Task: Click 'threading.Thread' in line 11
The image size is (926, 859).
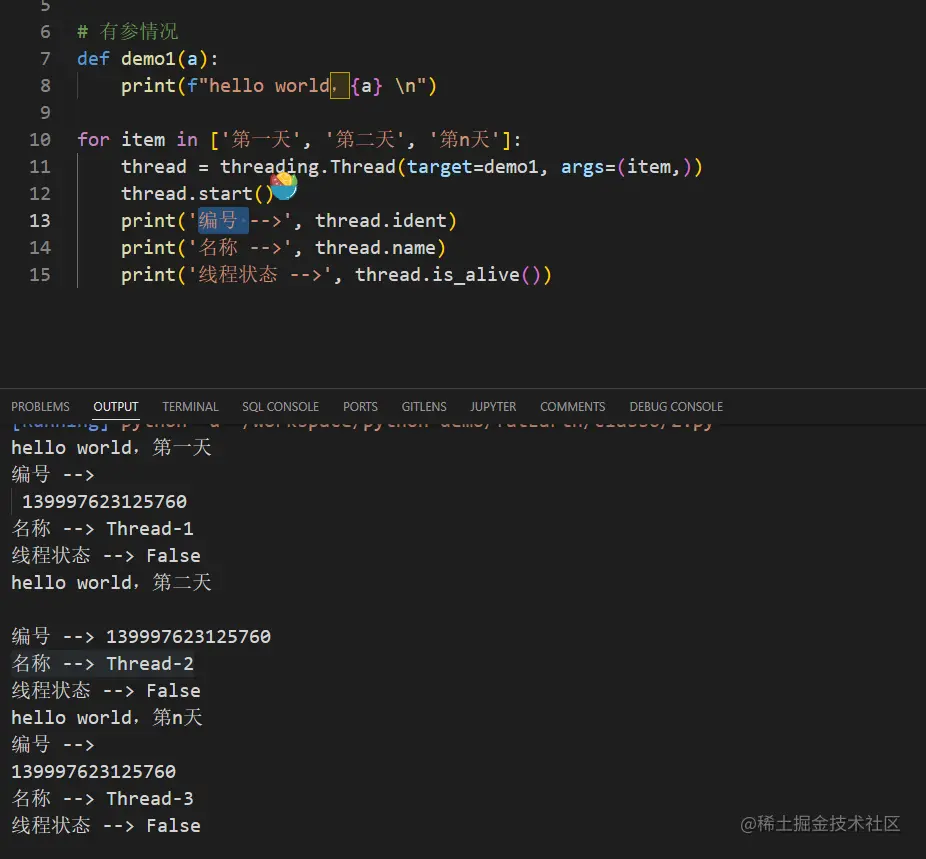Action: pos(308,167)
